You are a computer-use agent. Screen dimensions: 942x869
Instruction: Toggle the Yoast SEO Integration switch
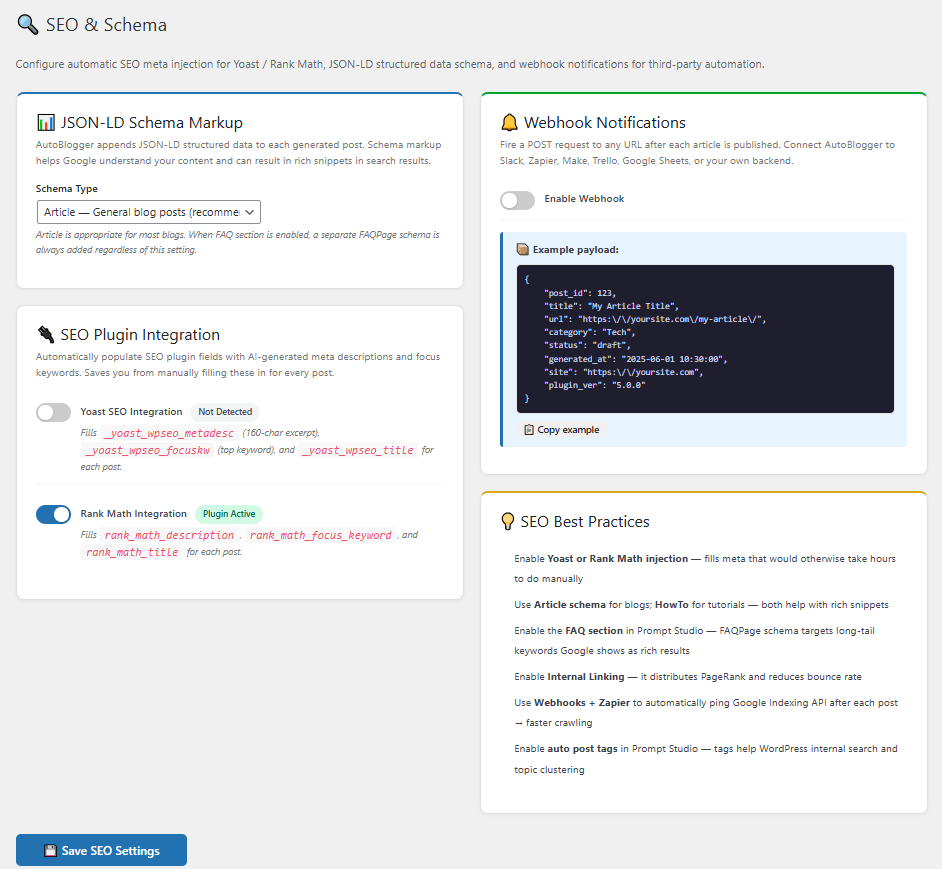click(53, 412)
